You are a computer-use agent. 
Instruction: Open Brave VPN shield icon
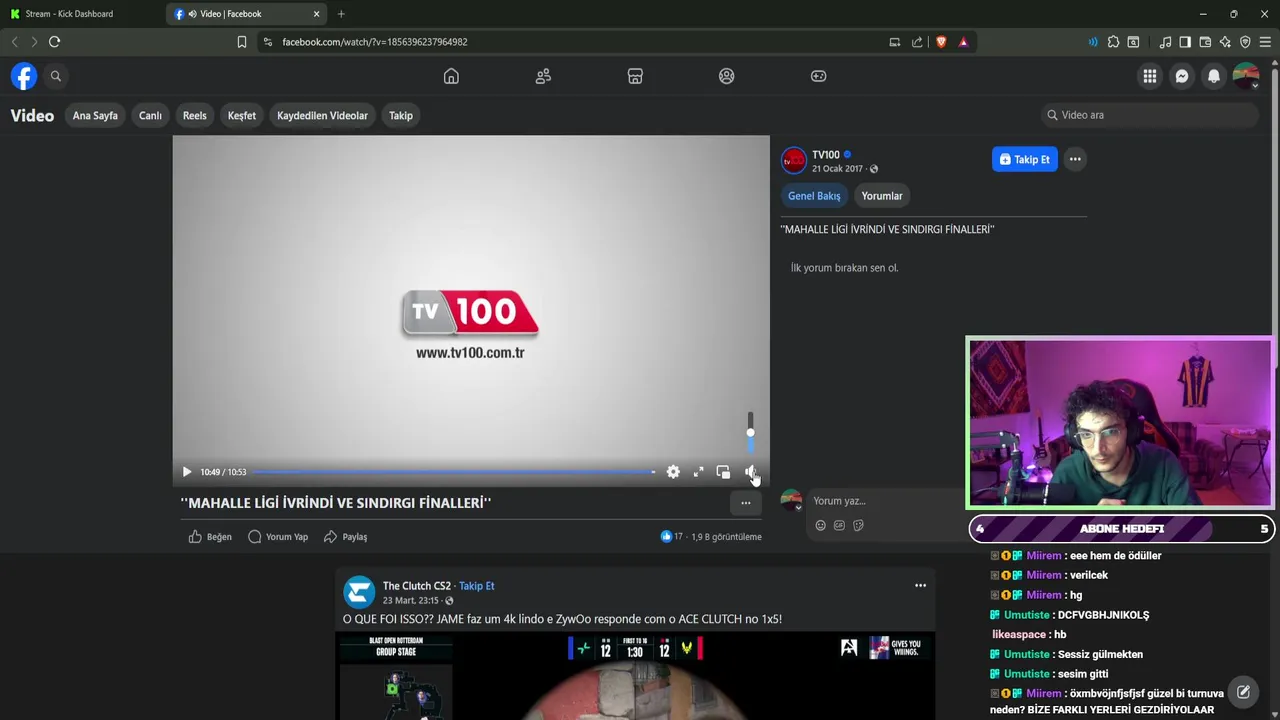coord(1245,42)
